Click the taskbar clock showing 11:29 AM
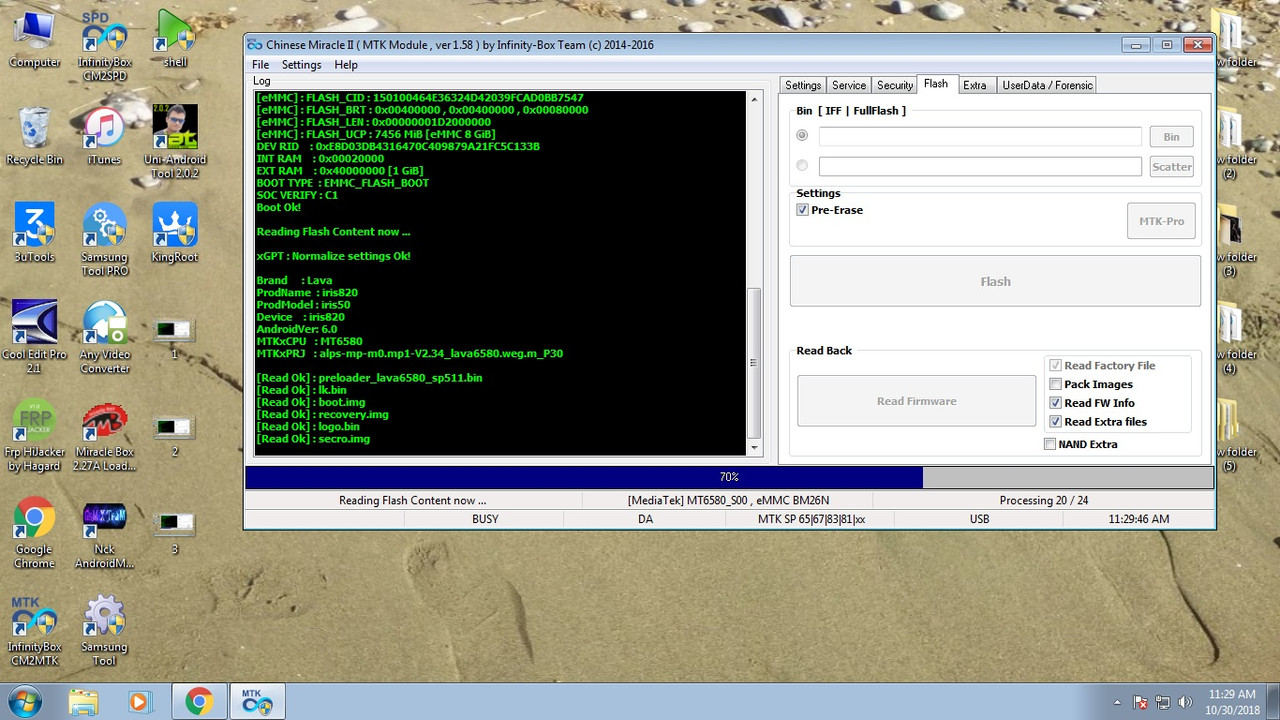The height and width of the screenshot is (720, 1280). point(1231,701)
